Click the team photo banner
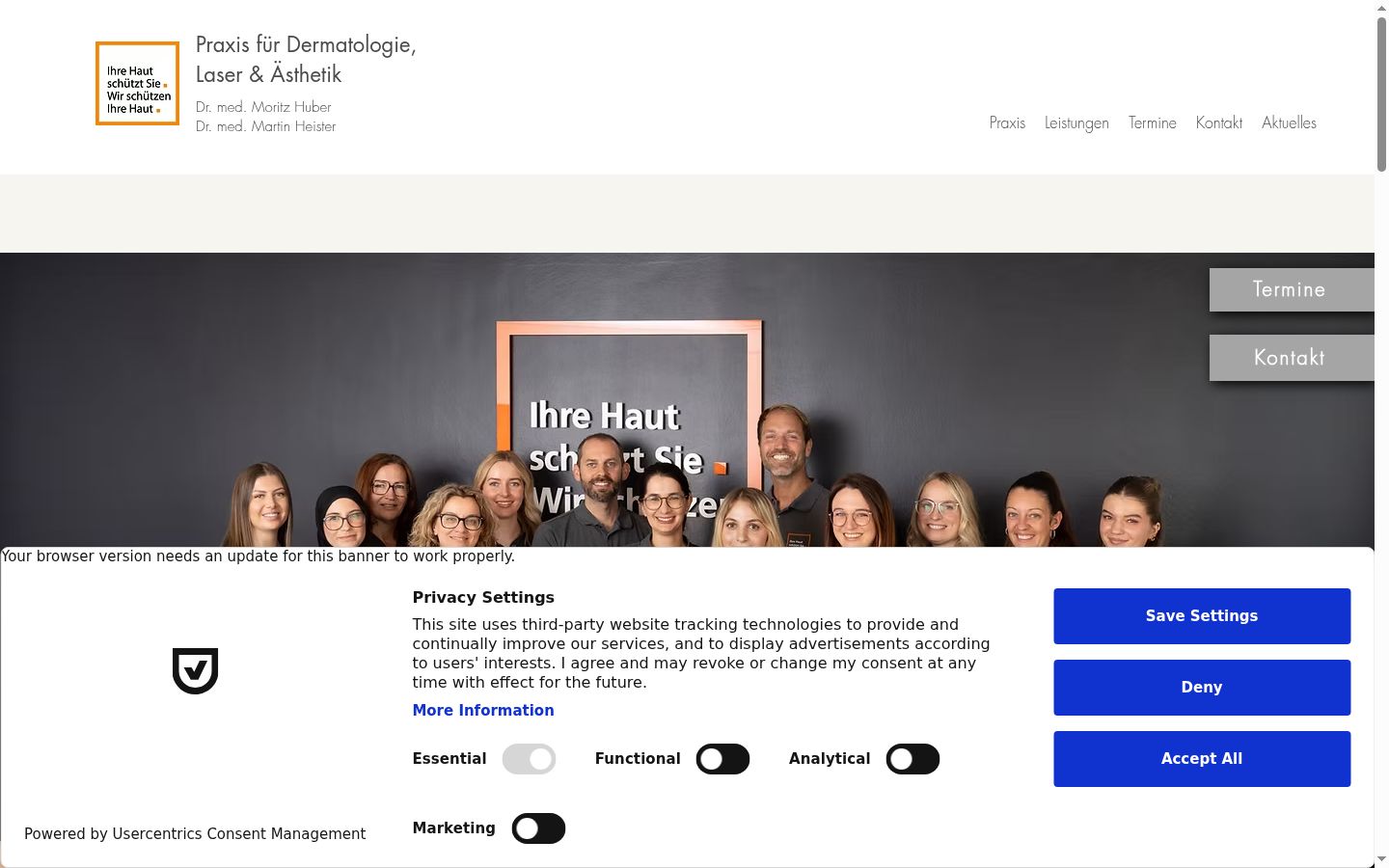This screenshot has width=1389, height=868. click(687, 399)
